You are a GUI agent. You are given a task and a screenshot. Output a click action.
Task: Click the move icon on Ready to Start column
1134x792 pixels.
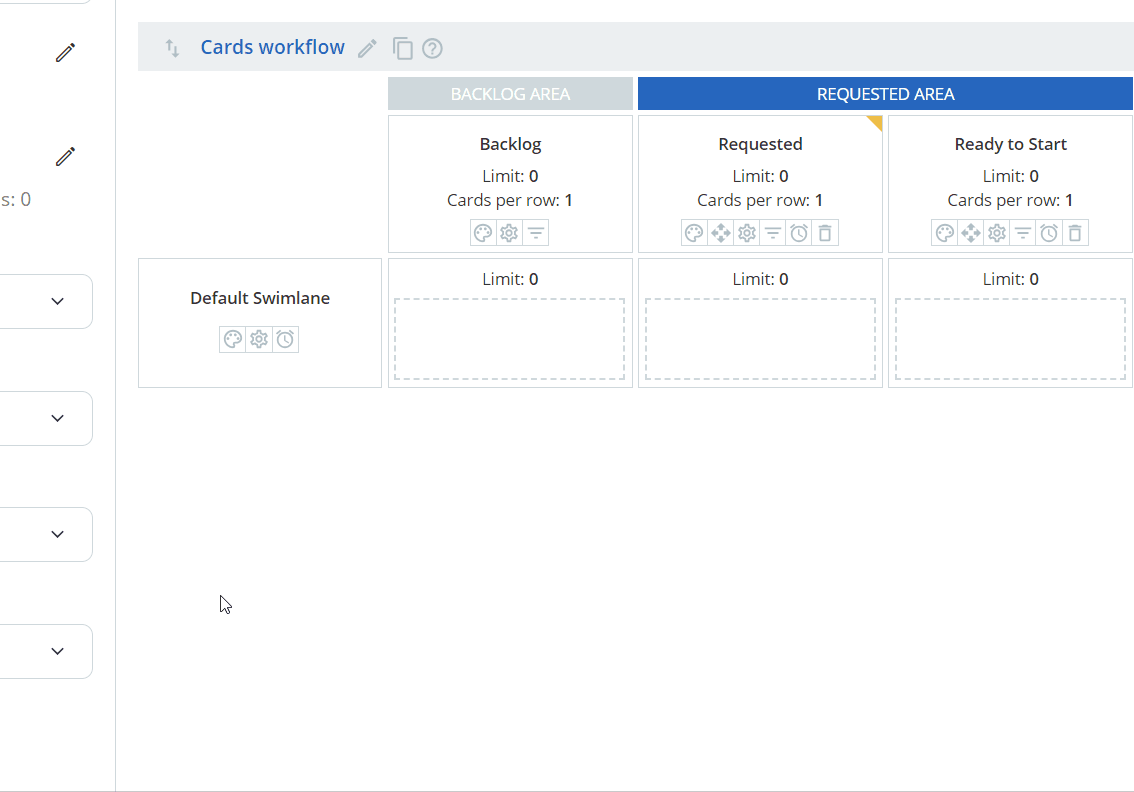(970, 232)
